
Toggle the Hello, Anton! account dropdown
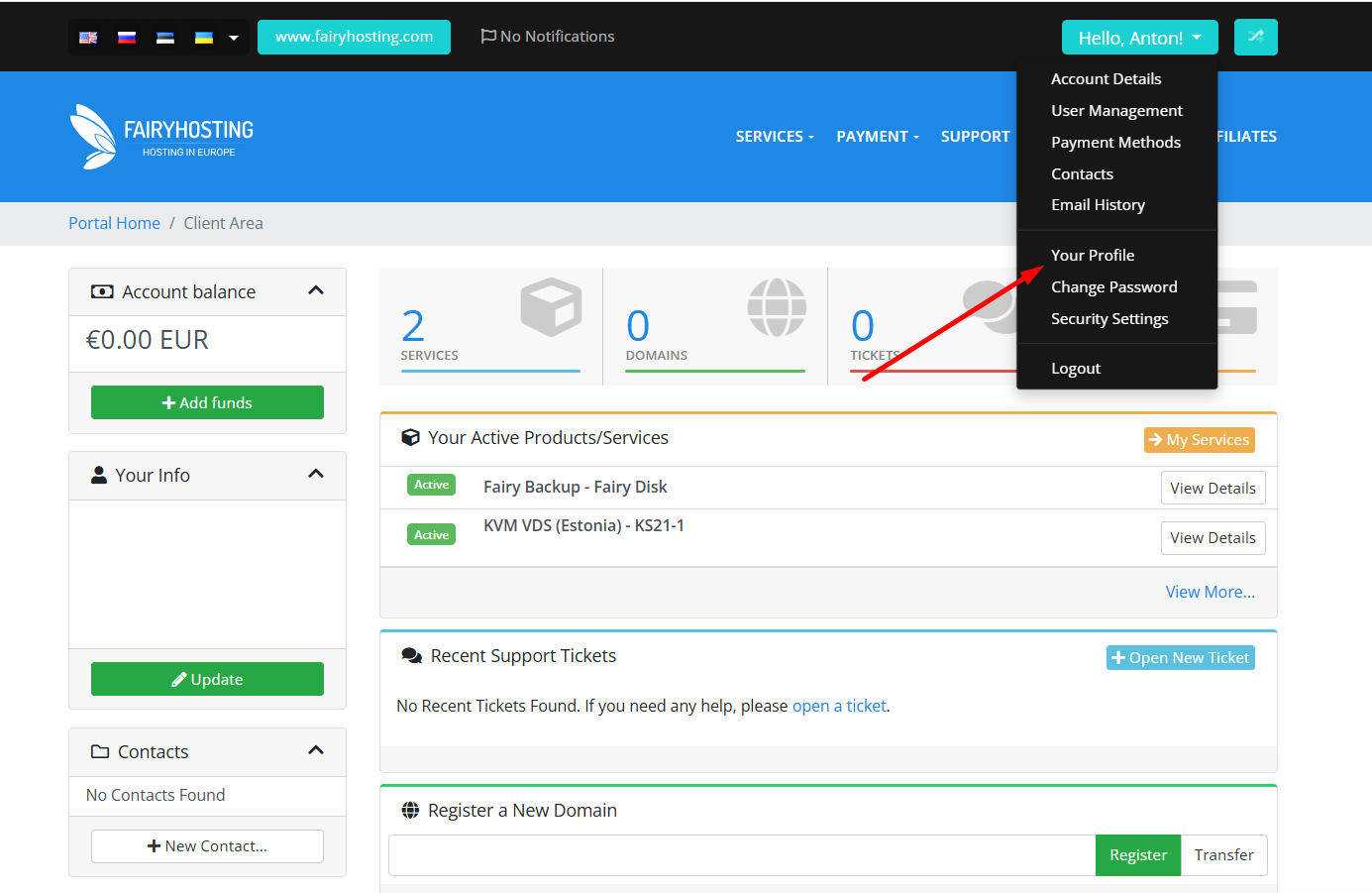[1139, 38]
